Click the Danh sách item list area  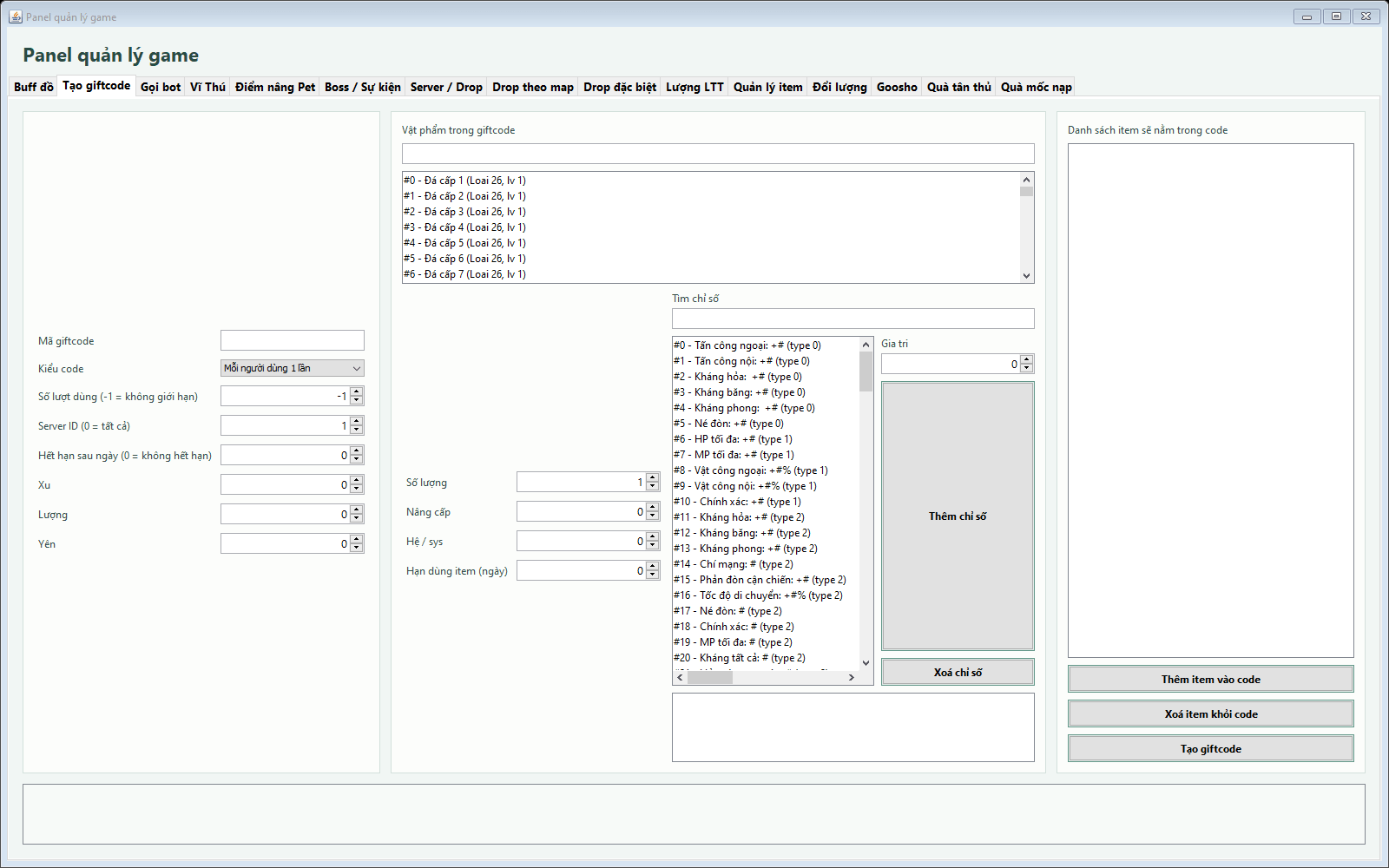(x=1211, y=400)
